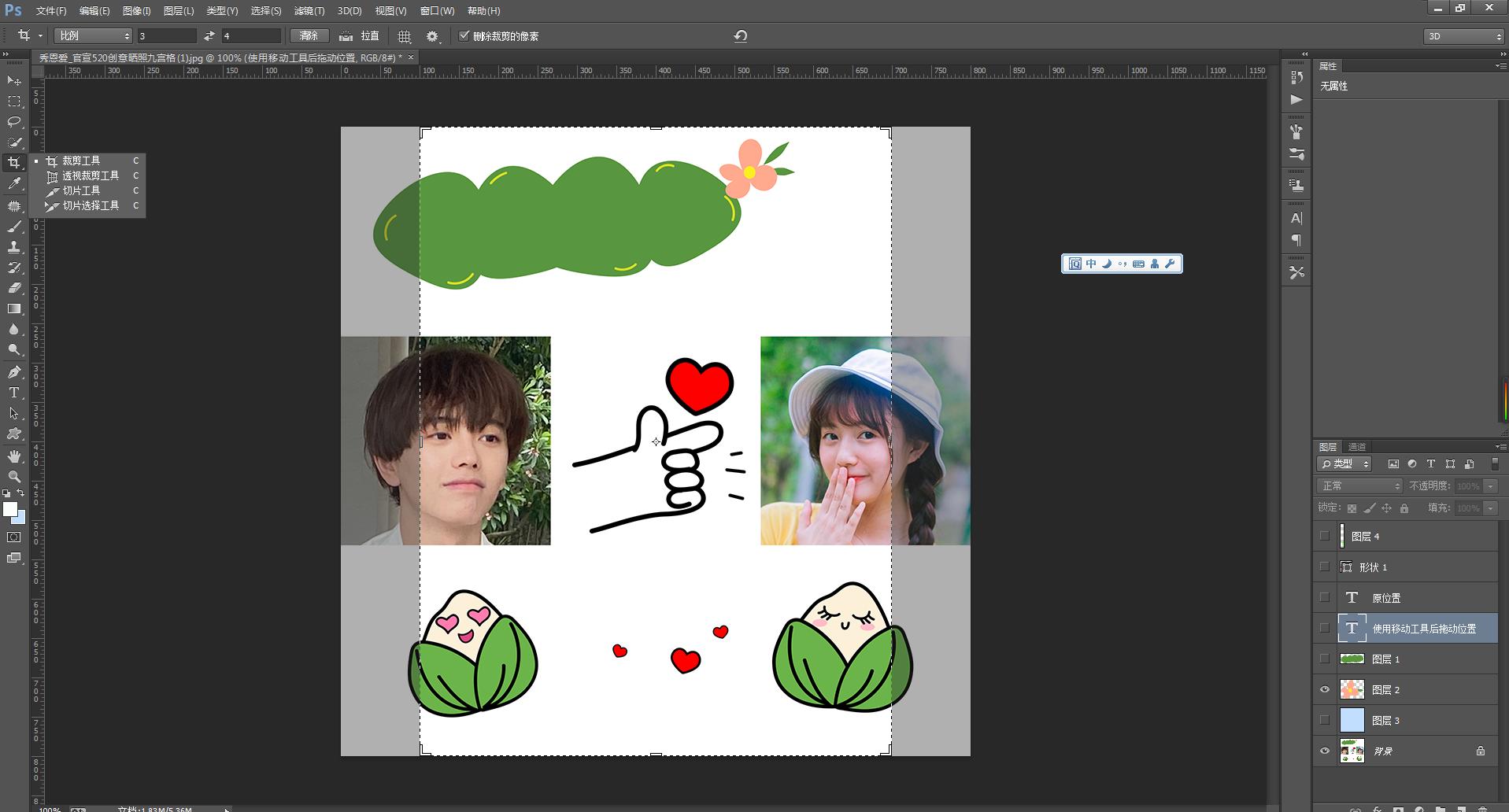Click the crop overlay grid icon
Viewport: 1509px width, 812px height.
pos(404,36)
